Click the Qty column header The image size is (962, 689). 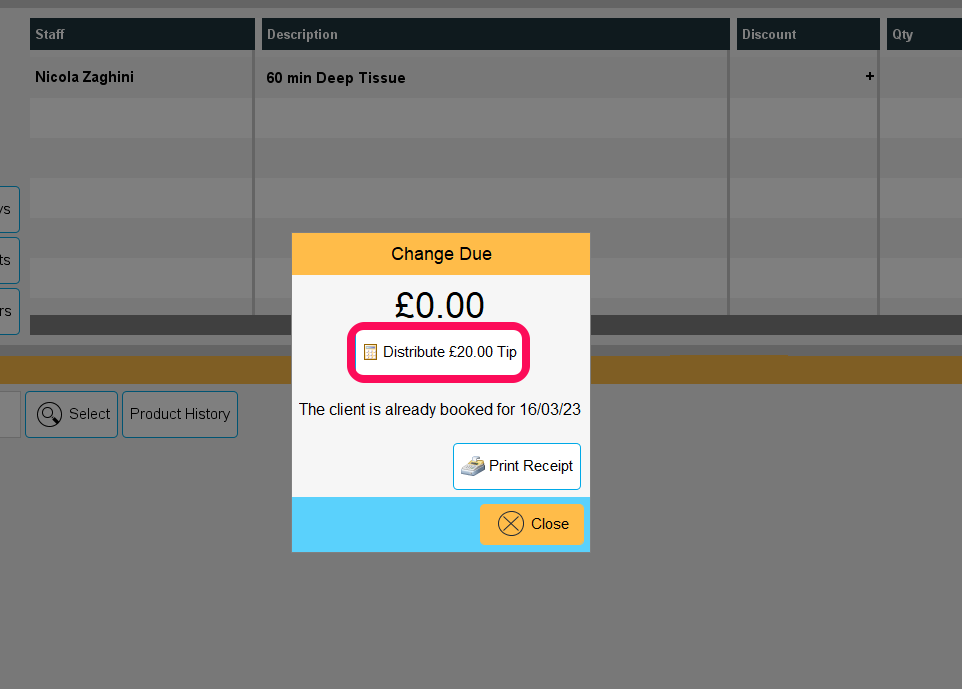924,34
